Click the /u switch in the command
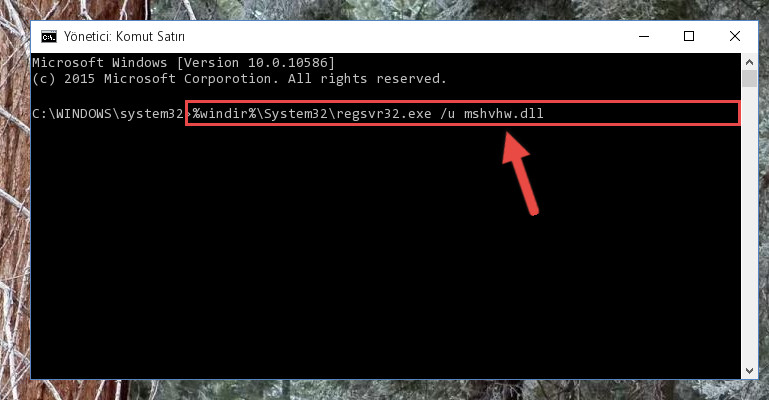The image size is (769, 400). (448, 114)
